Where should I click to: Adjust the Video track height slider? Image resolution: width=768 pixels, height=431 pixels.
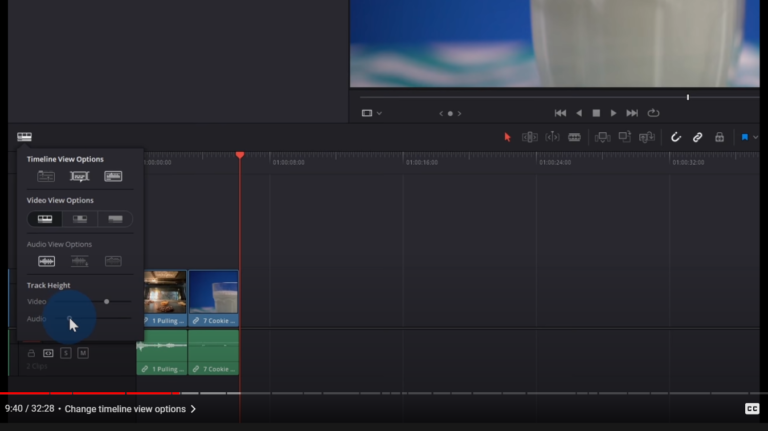click(106, 301)
